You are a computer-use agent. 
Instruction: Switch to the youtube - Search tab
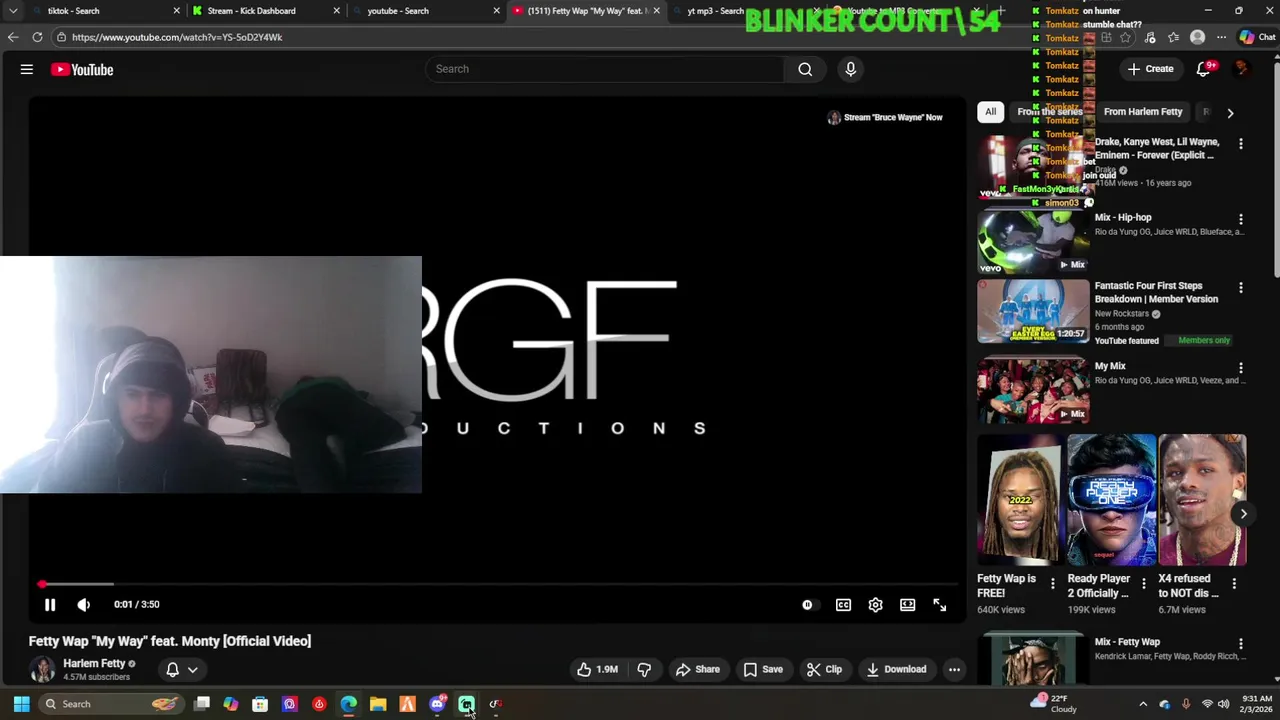pos(427,11)
